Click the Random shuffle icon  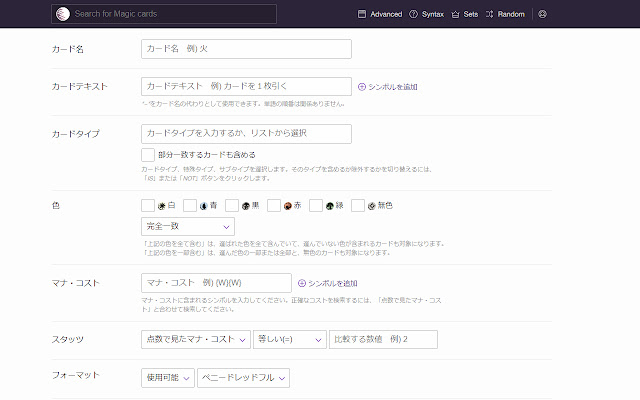click(489, 14)
